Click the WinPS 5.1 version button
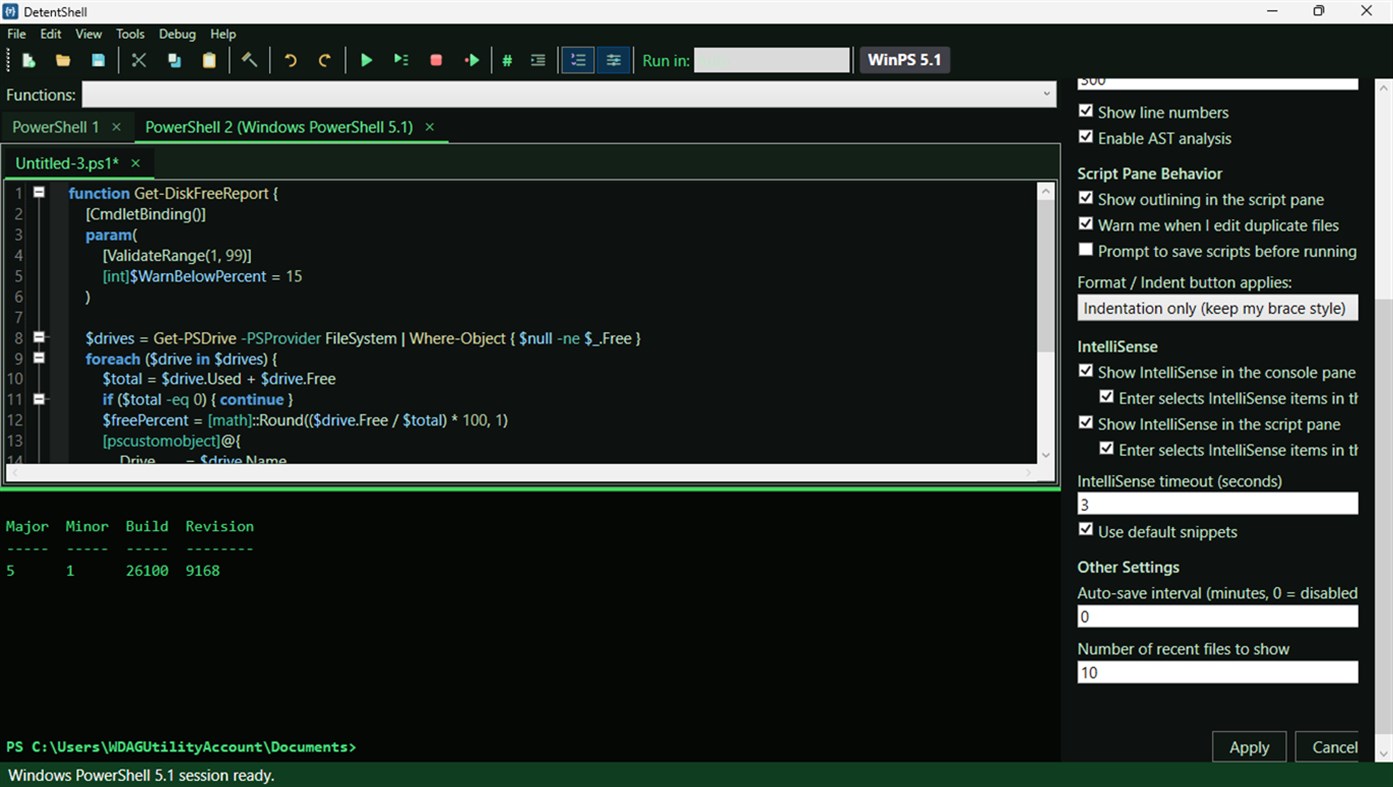This screenshot has width=1393, height=787. [x=904, y=60]
